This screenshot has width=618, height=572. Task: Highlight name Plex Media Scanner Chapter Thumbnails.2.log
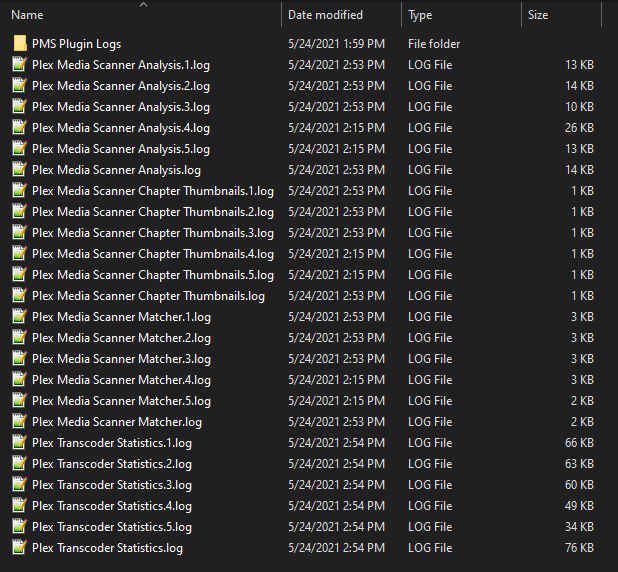153,212
